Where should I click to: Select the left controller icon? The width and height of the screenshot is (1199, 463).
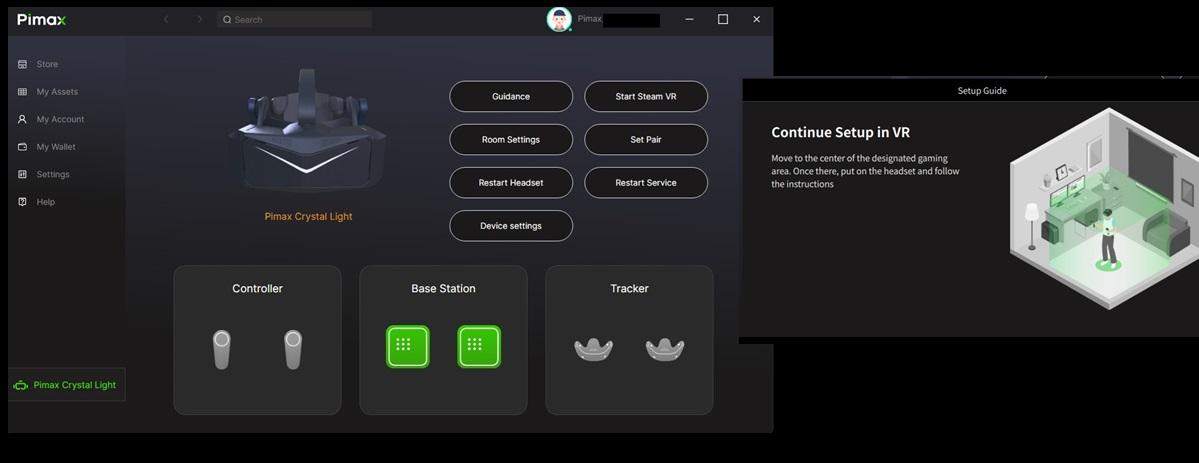[222, 350]
